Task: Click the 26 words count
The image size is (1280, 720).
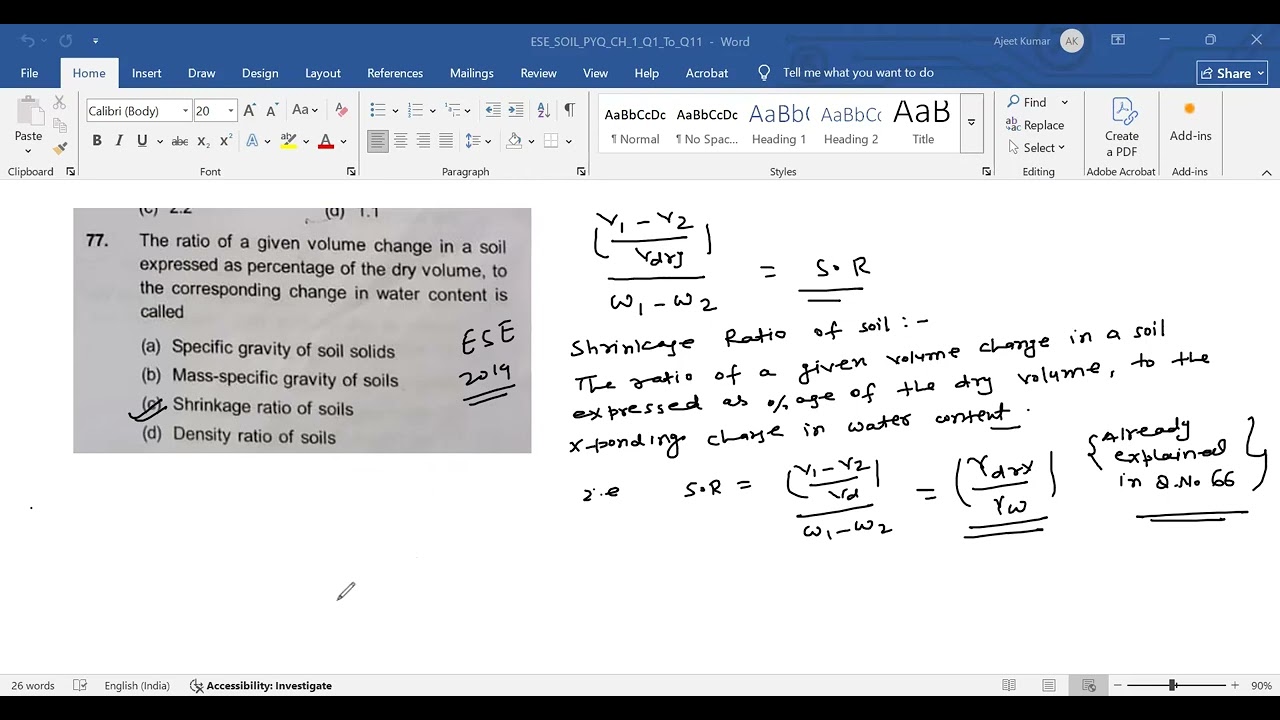Action: coord(33,685)
